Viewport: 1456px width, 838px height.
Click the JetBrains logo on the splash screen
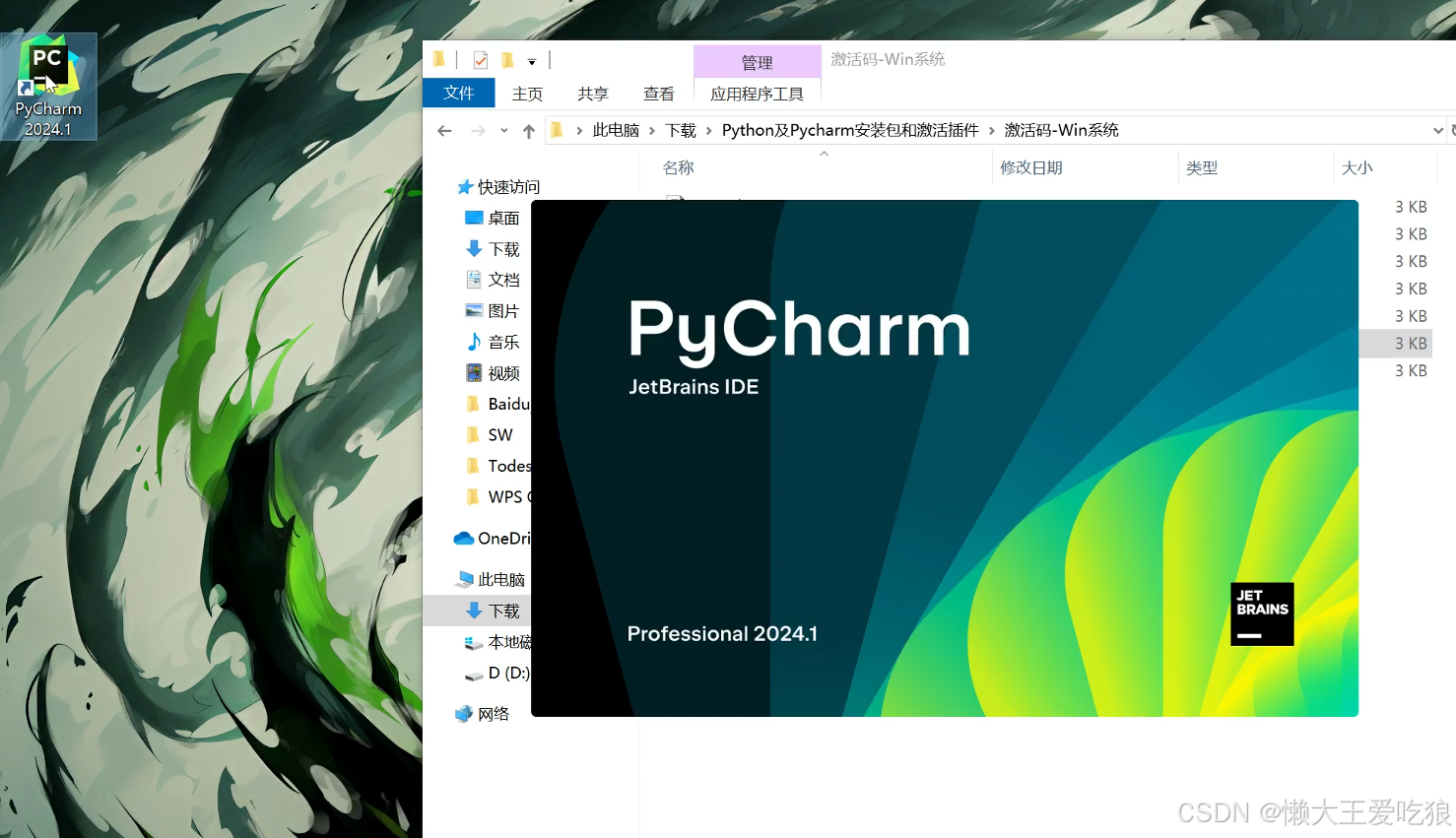click(x=1262, y=614)
